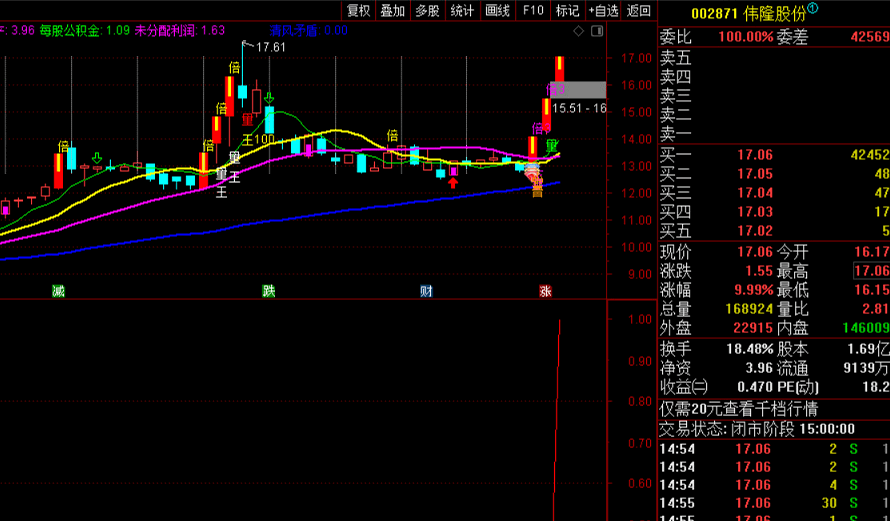
Task: Click 未分配利润 1.63 indicator text
Action: pos(180,31)
